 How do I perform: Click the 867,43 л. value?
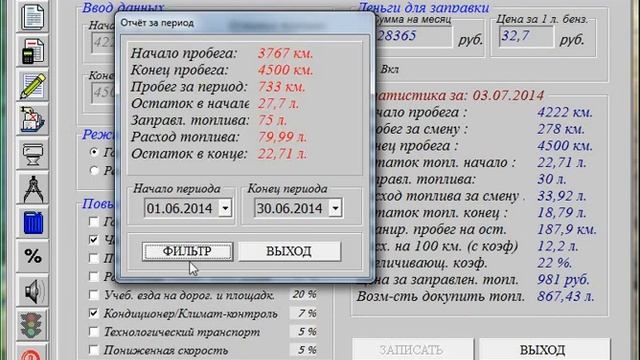pyautogui.click(x=566, y=296)
